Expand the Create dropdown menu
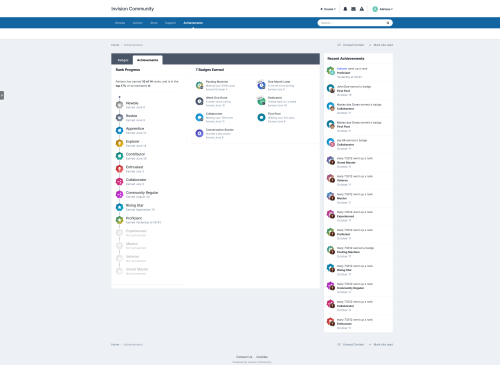 [328, 9]
